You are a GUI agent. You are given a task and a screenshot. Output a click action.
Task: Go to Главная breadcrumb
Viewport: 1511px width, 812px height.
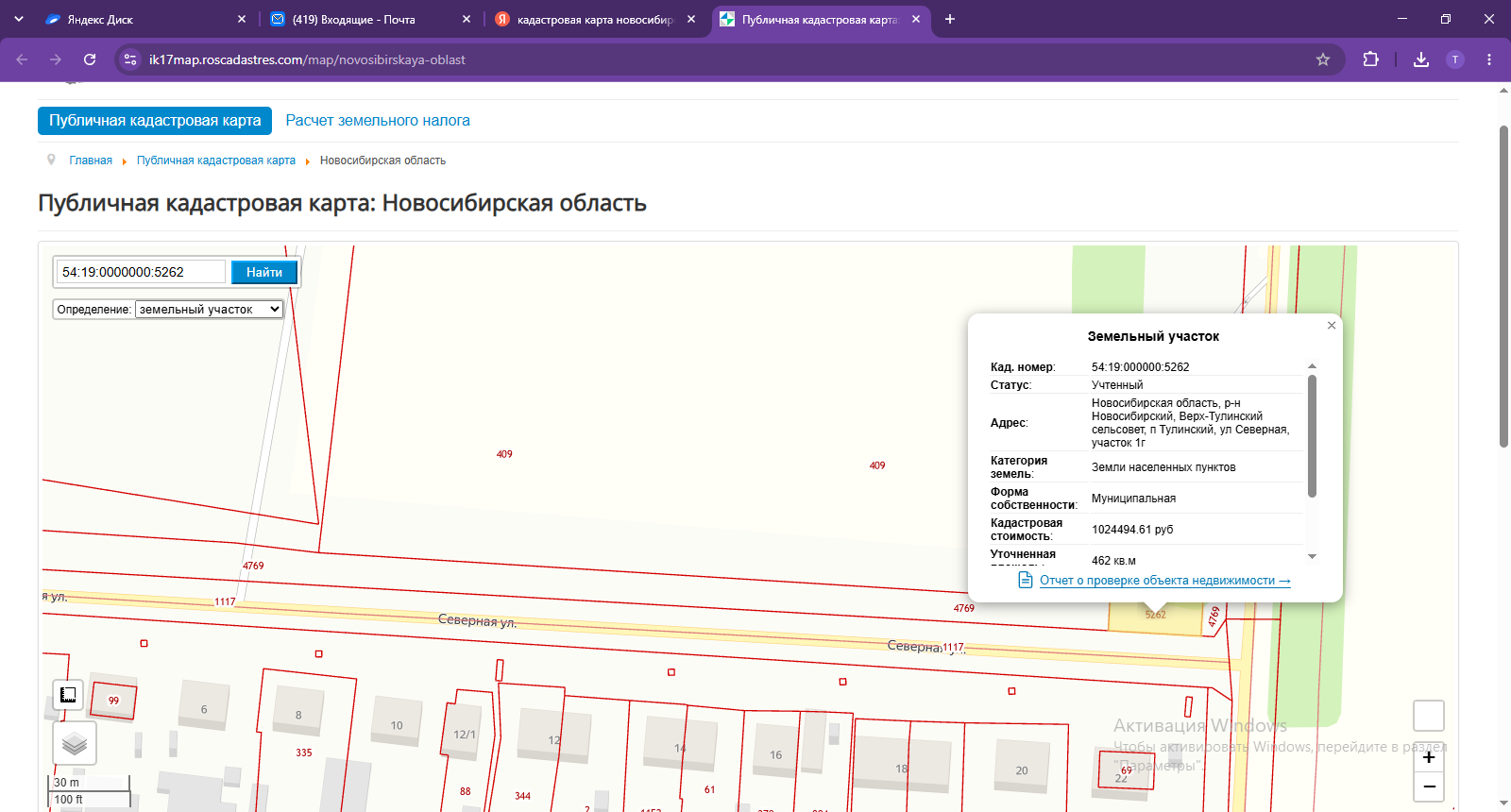tap(91, 161)
